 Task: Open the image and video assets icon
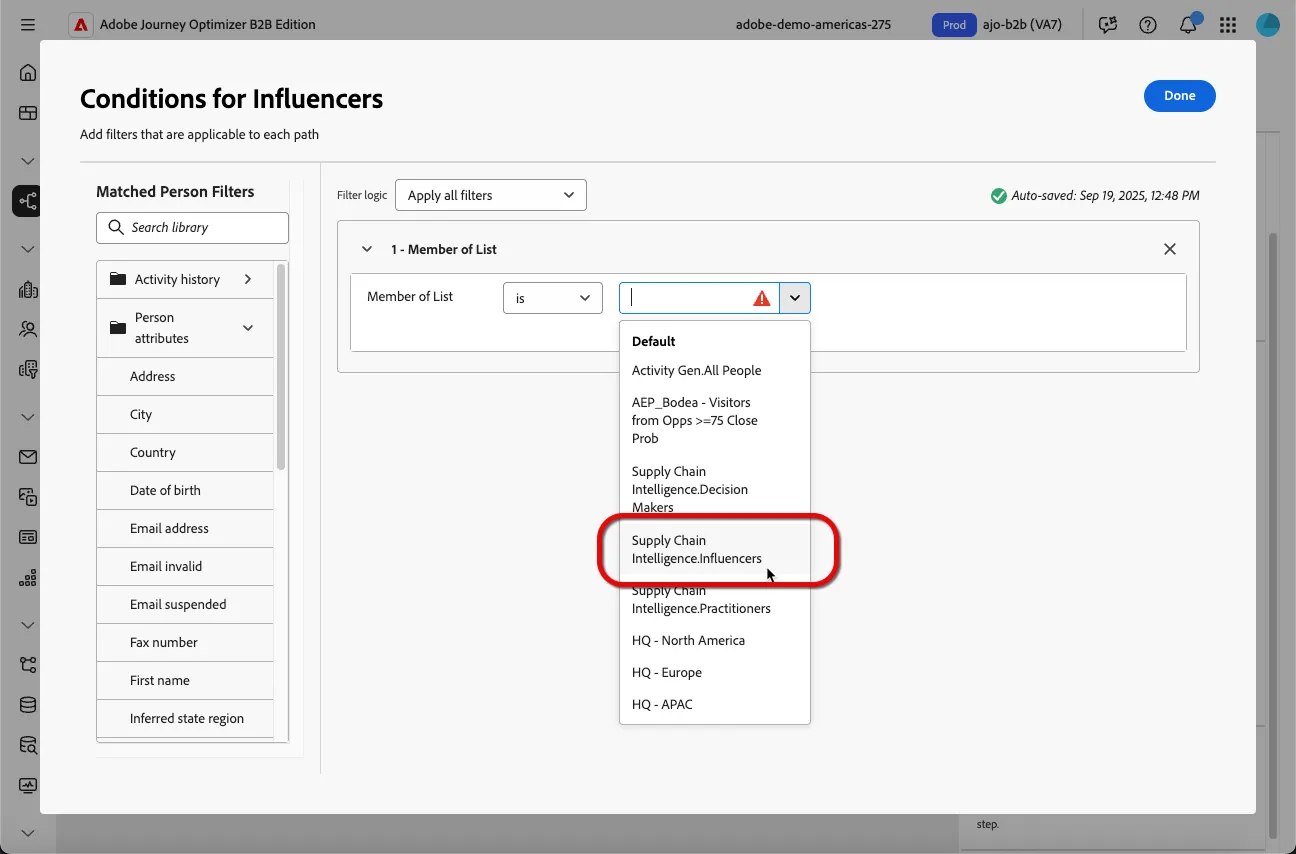coord(28,497)
